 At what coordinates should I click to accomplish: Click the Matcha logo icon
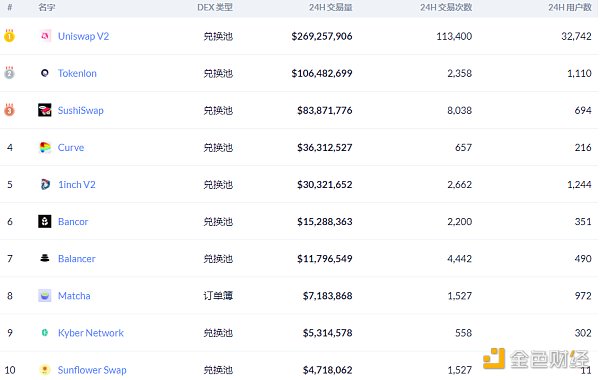point(45,296)
